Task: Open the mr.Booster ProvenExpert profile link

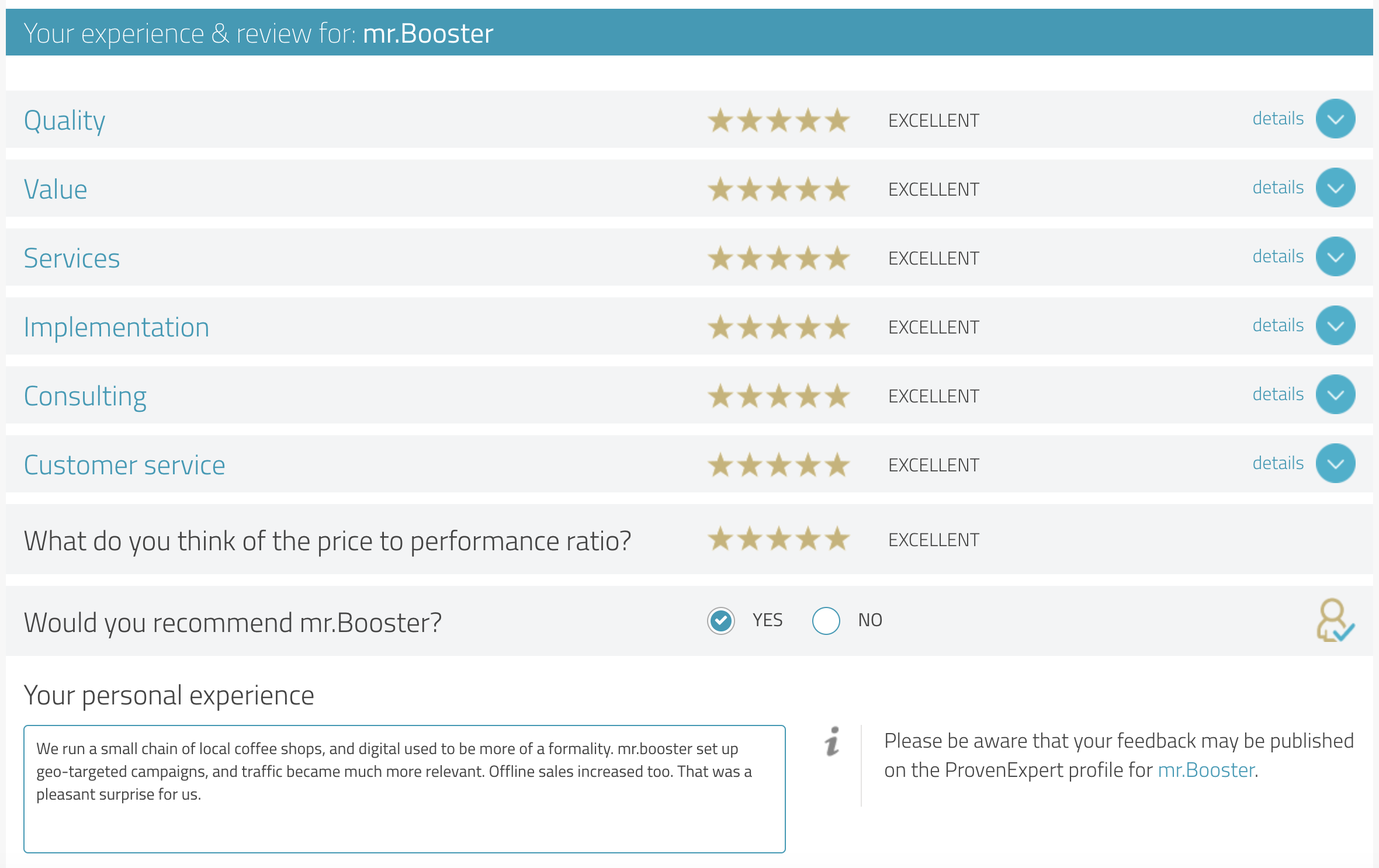Action: (1206, 770)
